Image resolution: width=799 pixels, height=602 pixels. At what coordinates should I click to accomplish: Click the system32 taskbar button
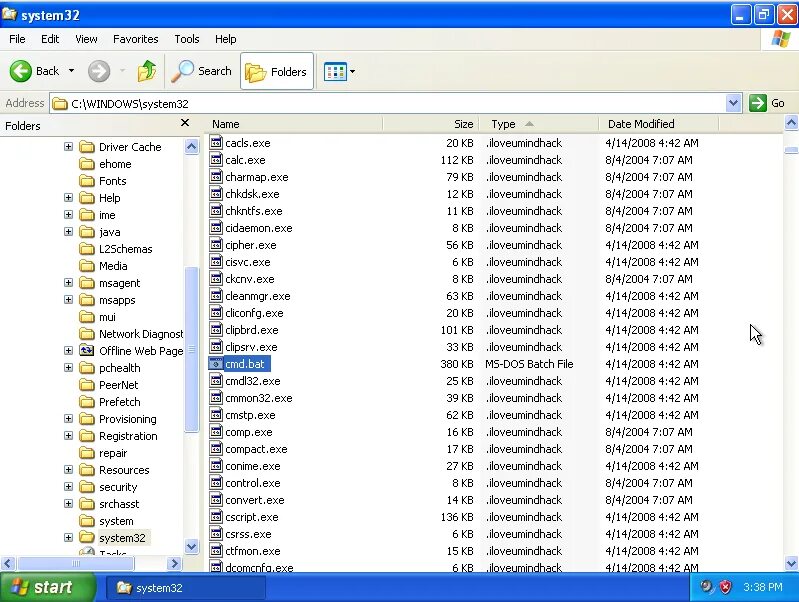click(185, 588)
